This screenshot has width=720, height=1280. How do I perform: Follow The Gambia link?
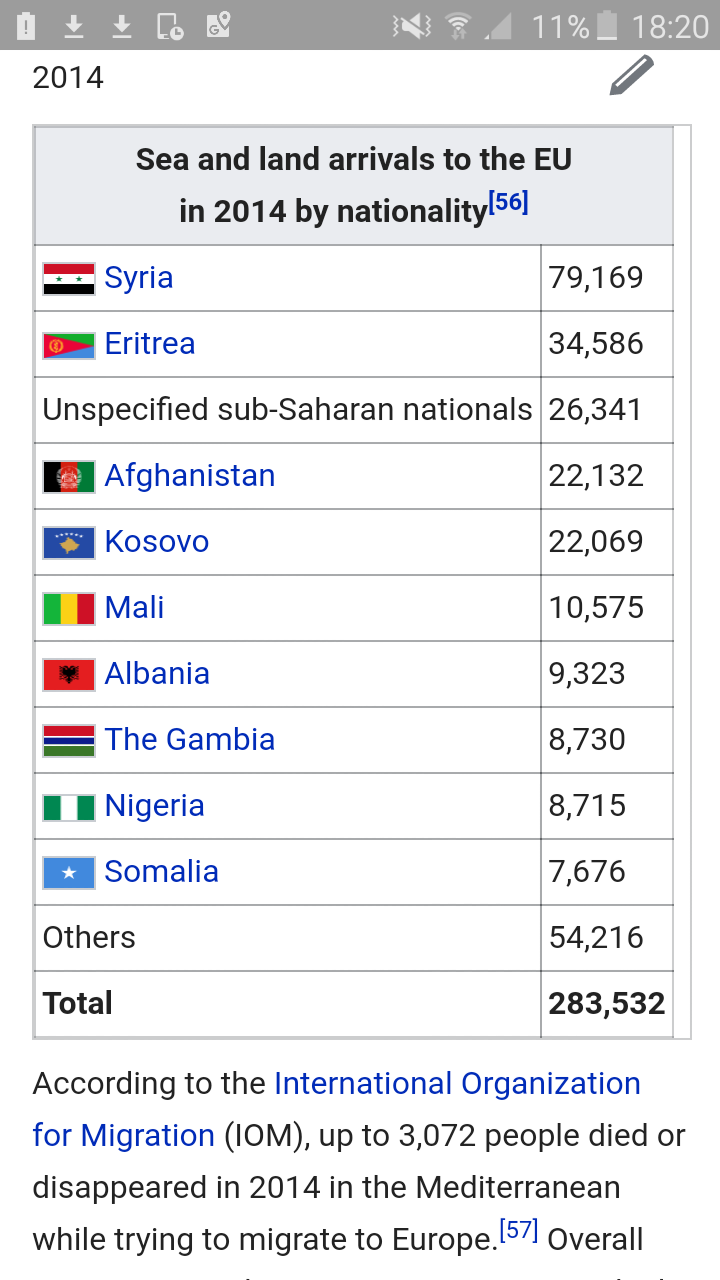(190, 740)
